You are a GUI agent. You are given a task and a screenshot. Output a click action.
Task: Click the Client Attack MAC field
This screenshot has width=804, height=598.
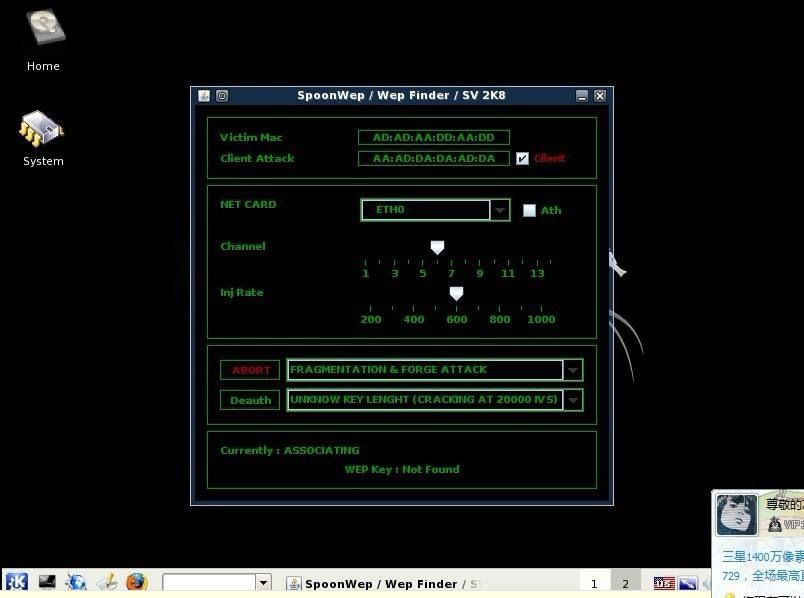pos(434,158)
